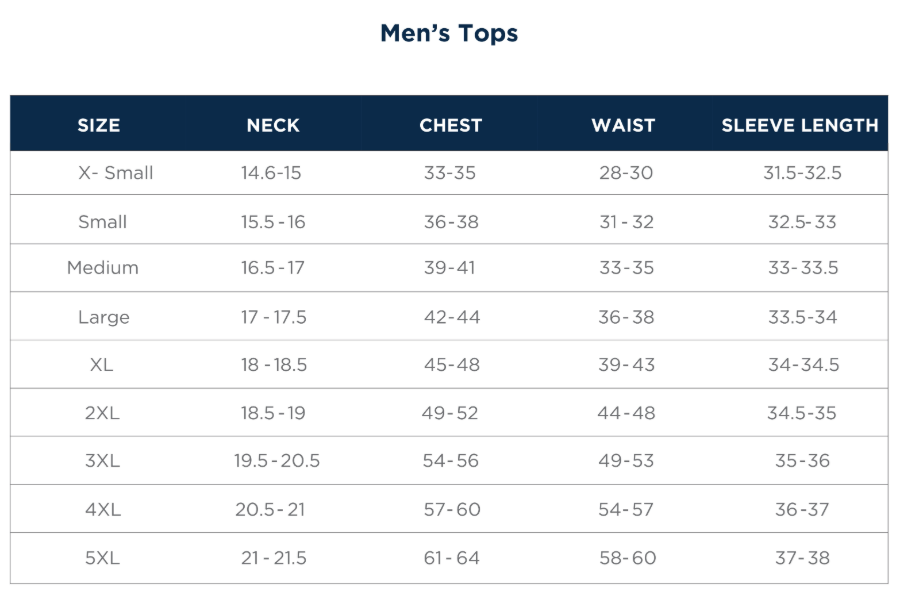900x593 pixels.
Task: Click the X-Small size cell
Action: pyautogui.click(x=115, y=173)
